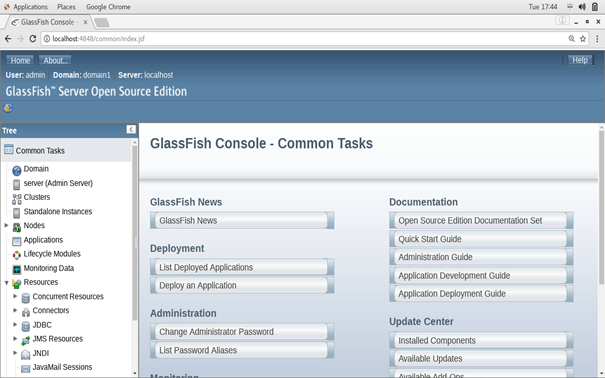The height and width of the screenshot is (378, 605).
Task: Open a new browser tab
Action: click(101, 22)
